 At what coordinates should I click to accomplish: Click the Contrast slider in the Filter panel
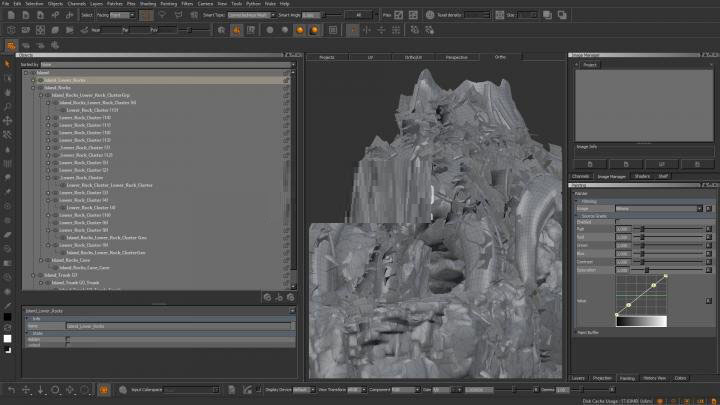point(669,262)
